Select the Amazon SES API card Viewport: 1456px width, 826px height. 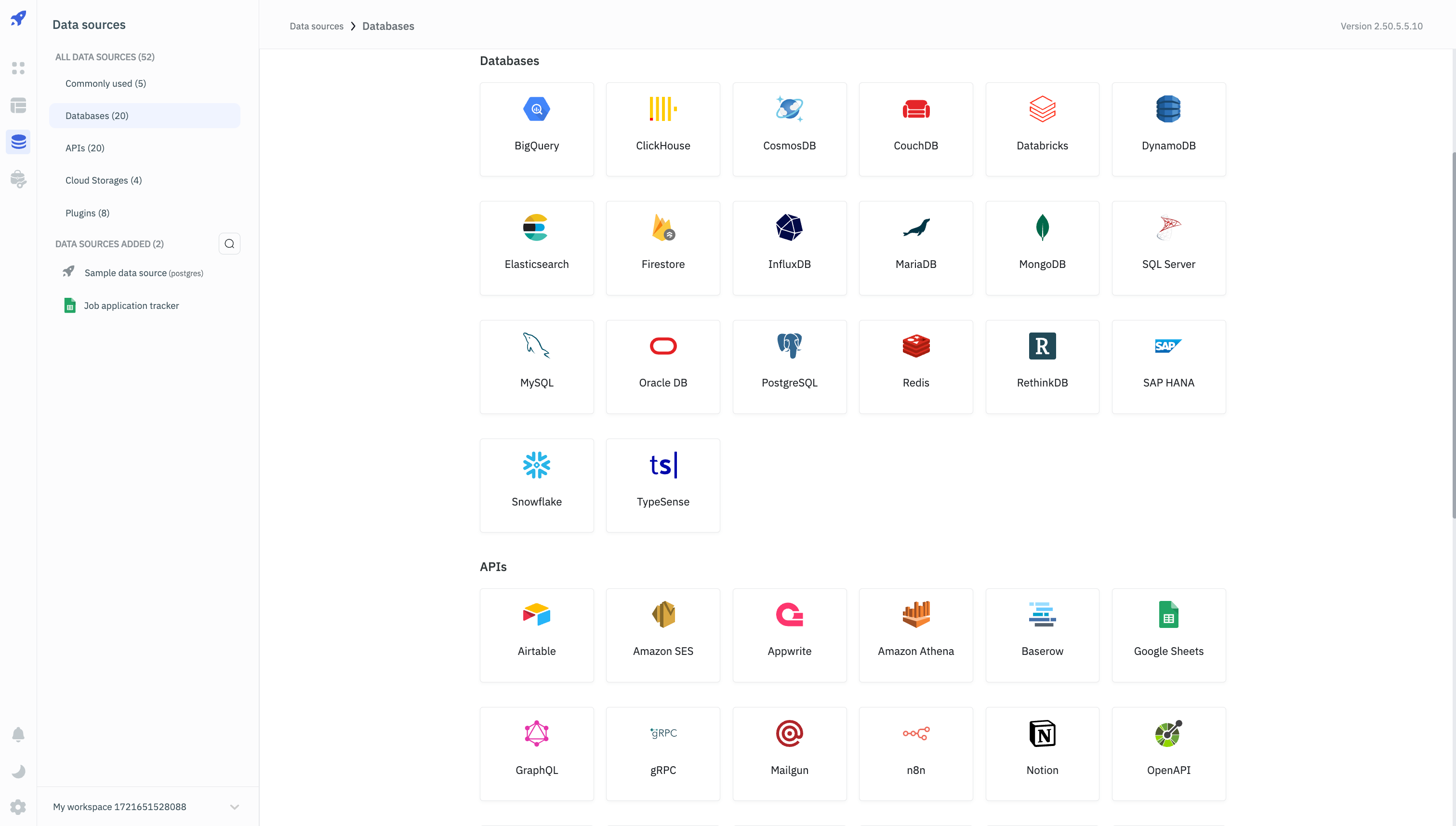click(663, 635)
